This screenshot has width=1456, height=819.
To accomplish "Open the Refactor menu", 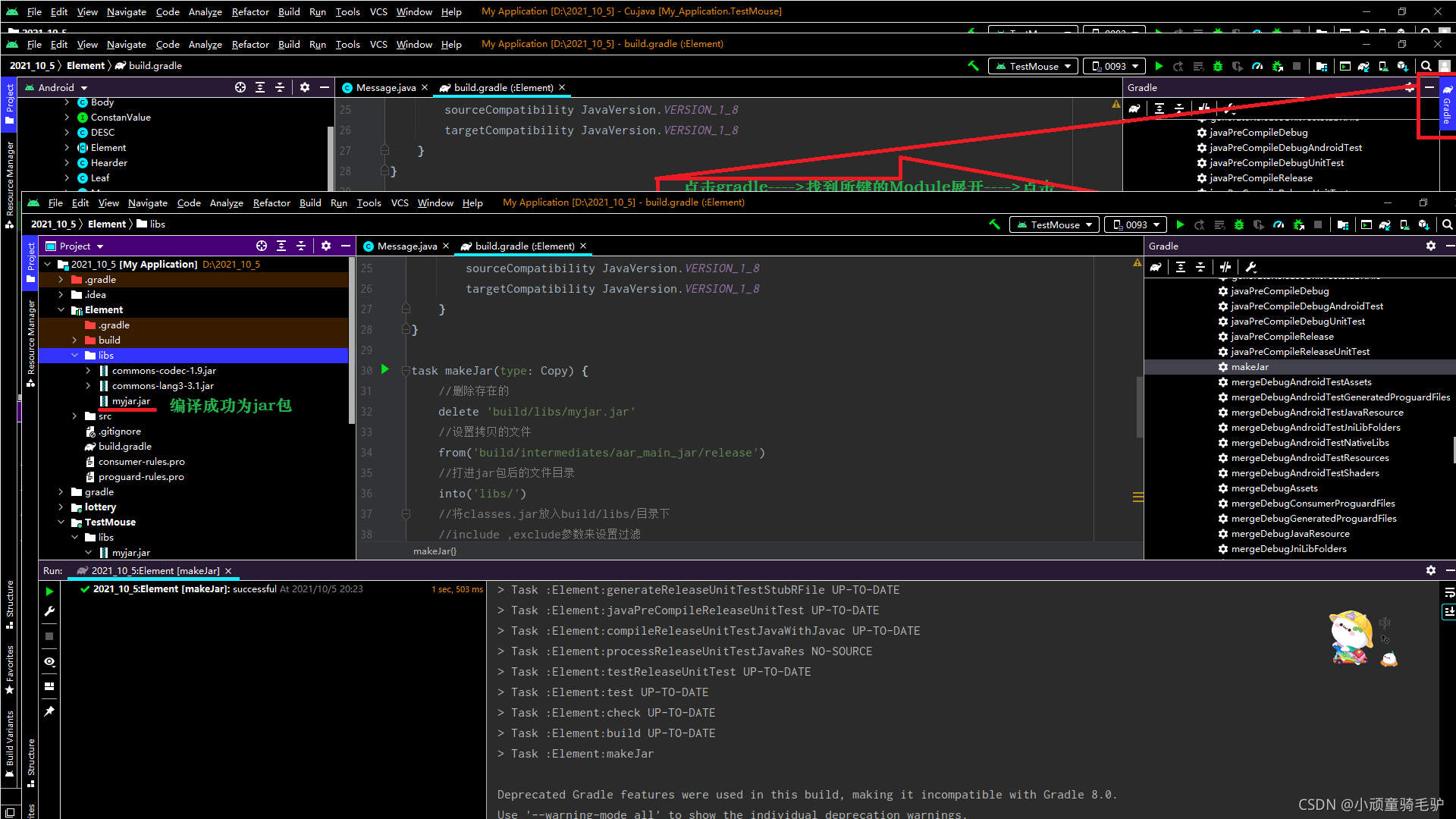I will [x=271, y=202].
